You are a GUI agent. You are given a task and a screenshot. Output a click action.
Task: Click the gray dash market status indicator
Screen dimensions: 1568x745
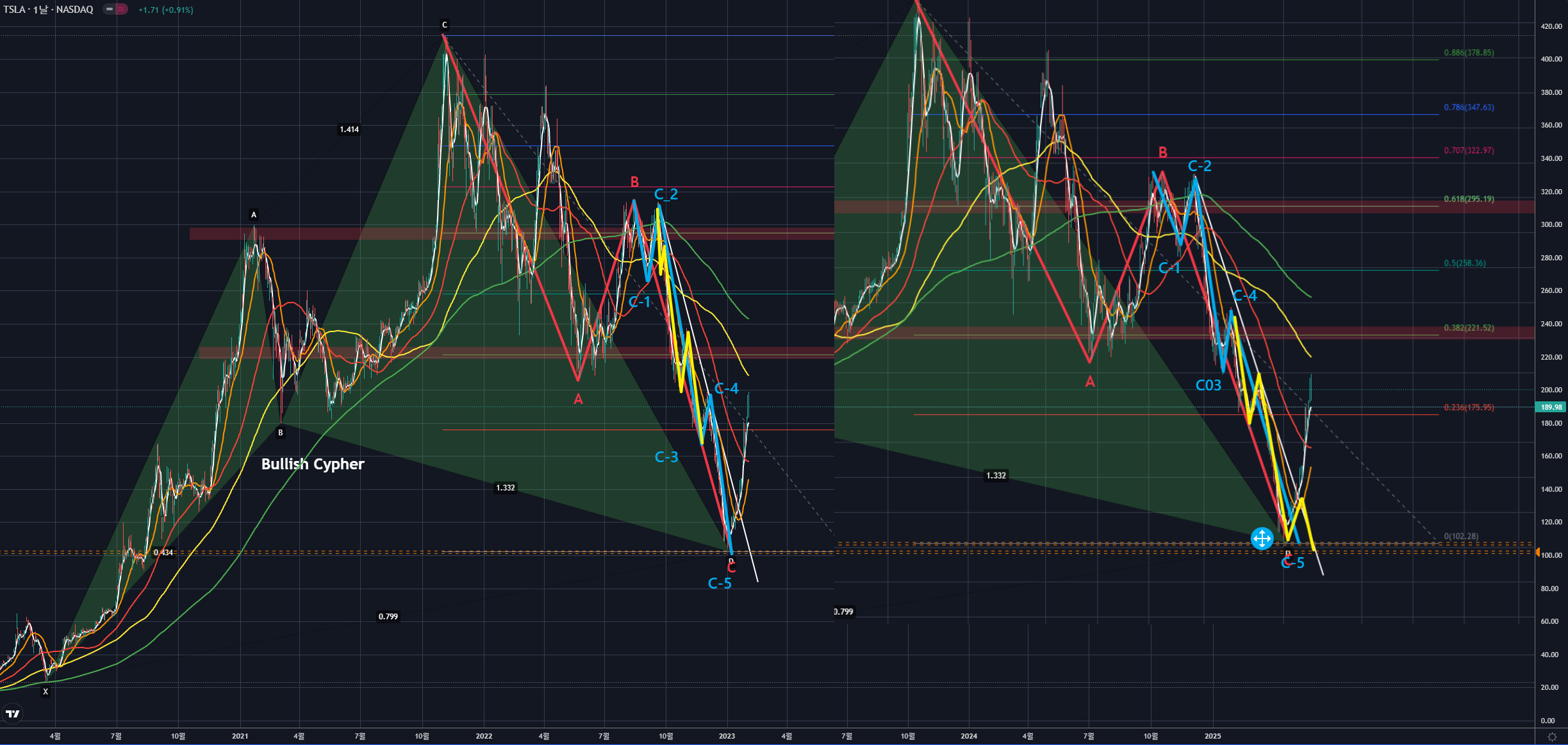[x=110, y=10]
